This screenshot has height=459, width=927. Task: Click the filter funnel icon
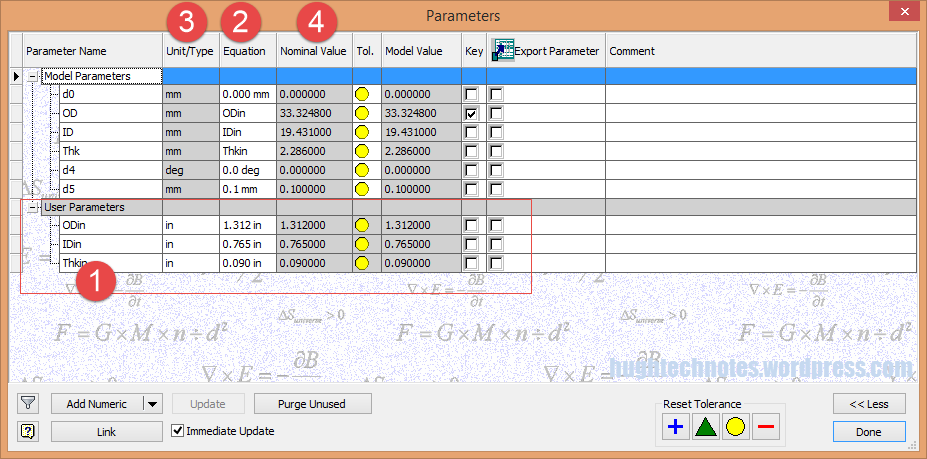[x=28, y=404]
